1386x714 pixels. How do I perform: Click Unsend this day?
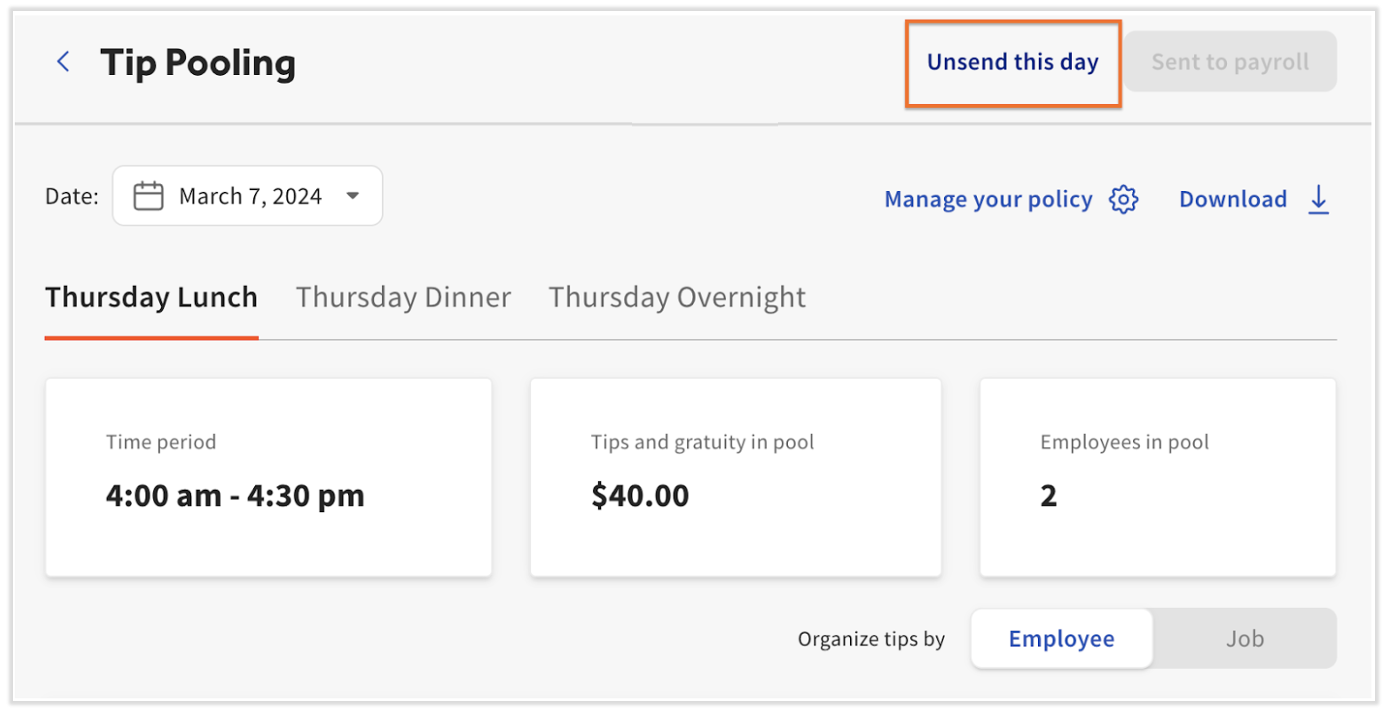coord(1012,62)
